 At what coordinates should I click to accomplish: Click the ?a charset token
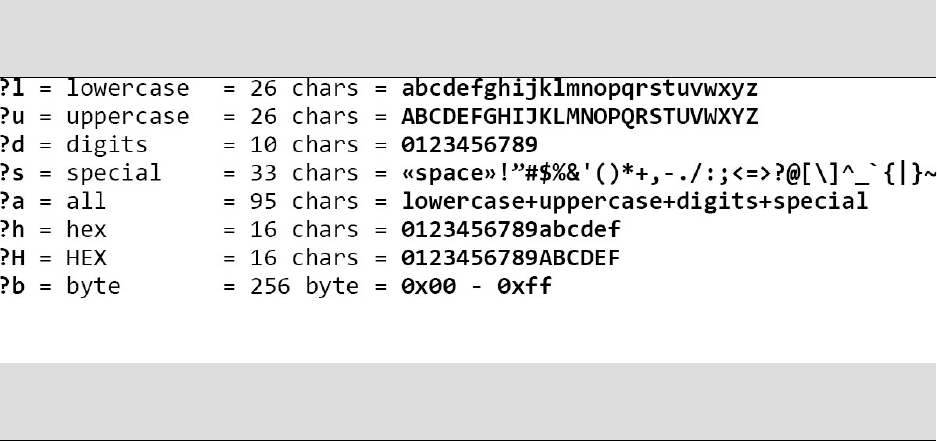(13, 201)
